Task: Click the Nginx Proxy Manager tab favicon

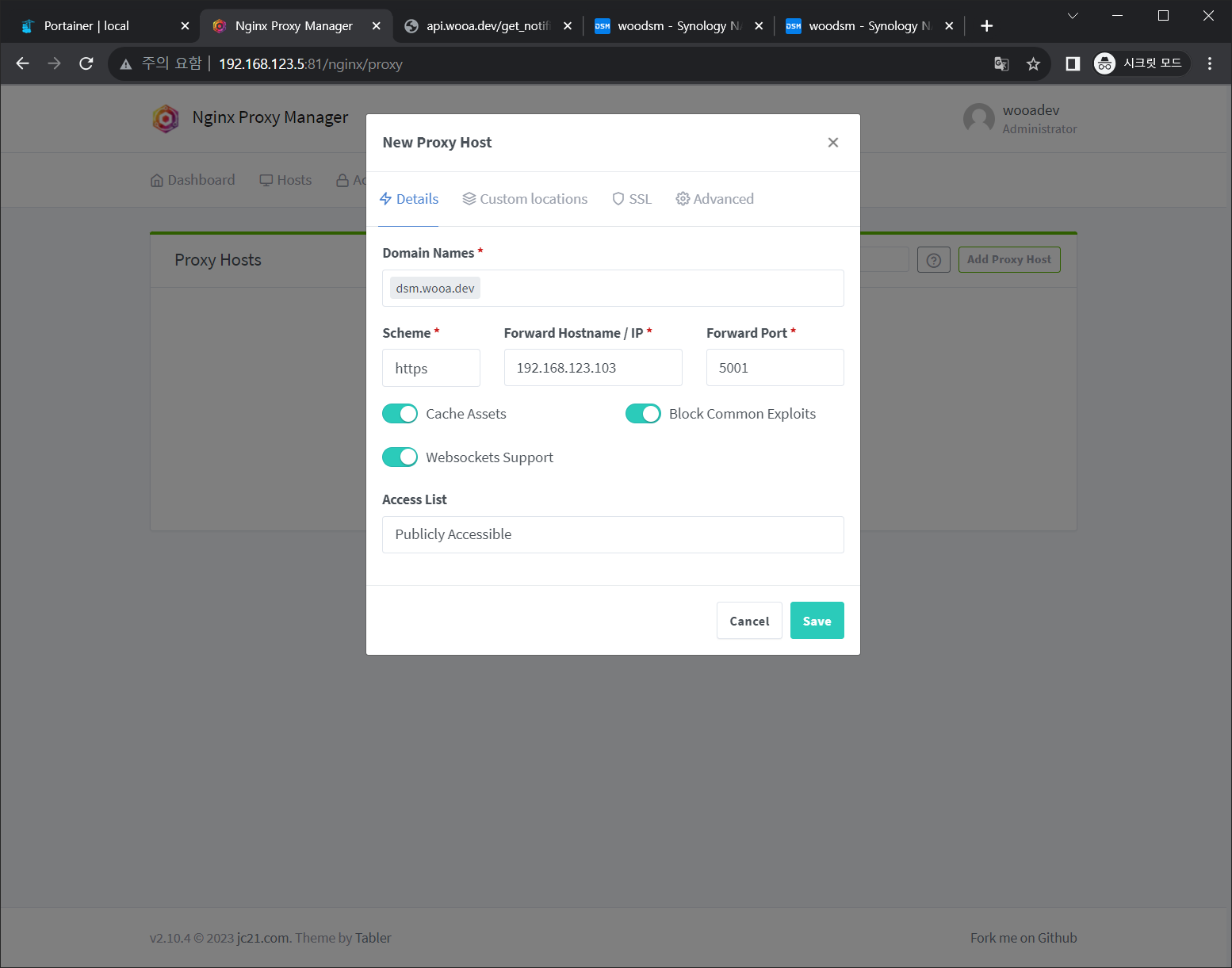Action: 220,26
